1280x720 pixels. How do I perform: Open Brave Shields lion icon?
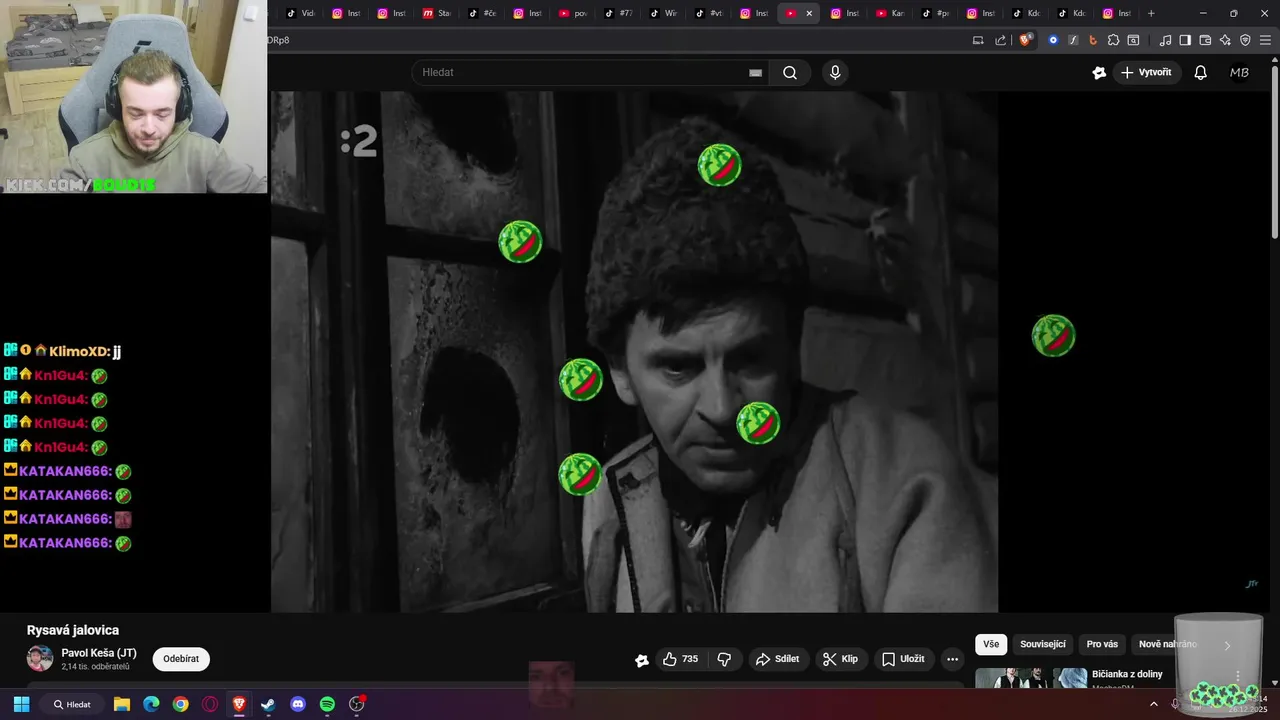point(1025,40)
